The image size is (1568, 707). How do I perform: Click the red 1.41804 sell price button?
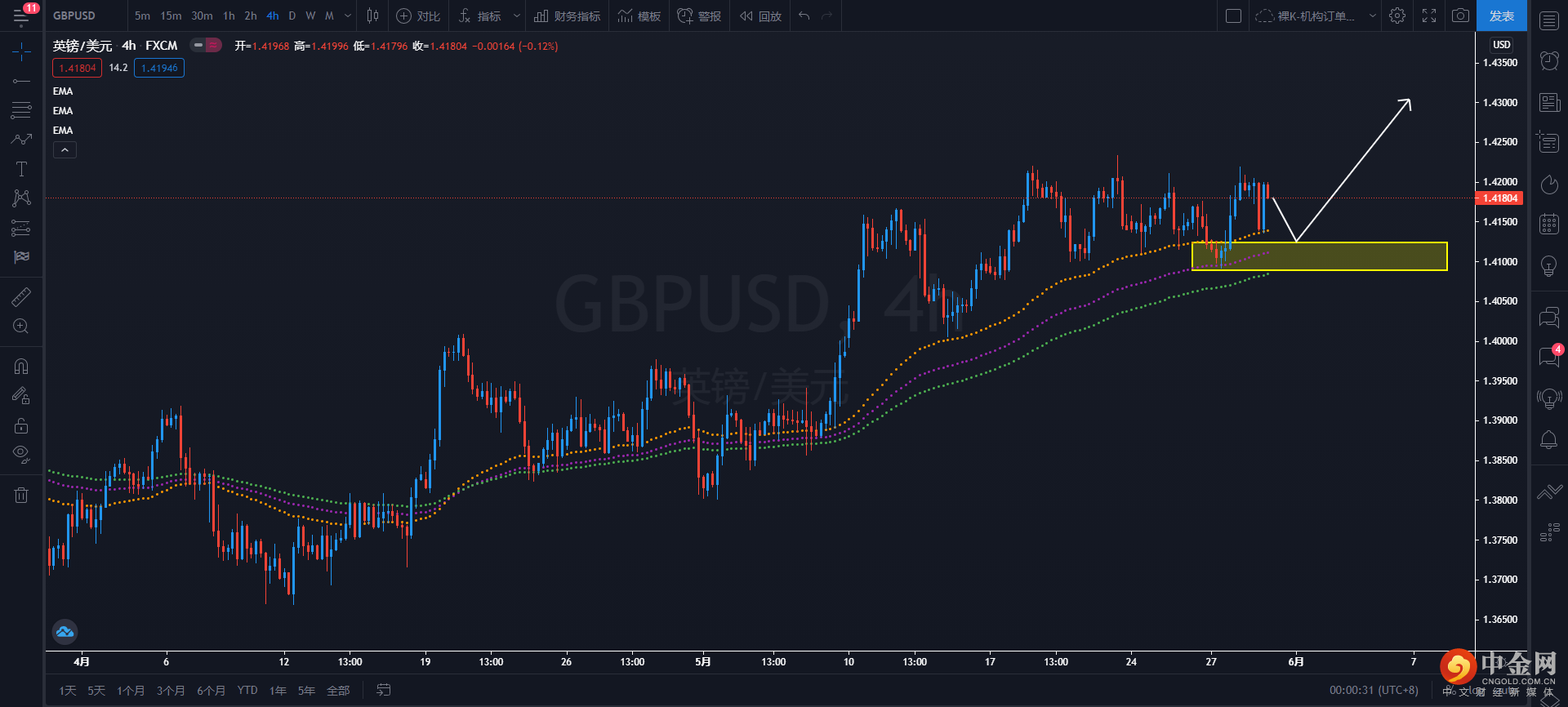78,69
